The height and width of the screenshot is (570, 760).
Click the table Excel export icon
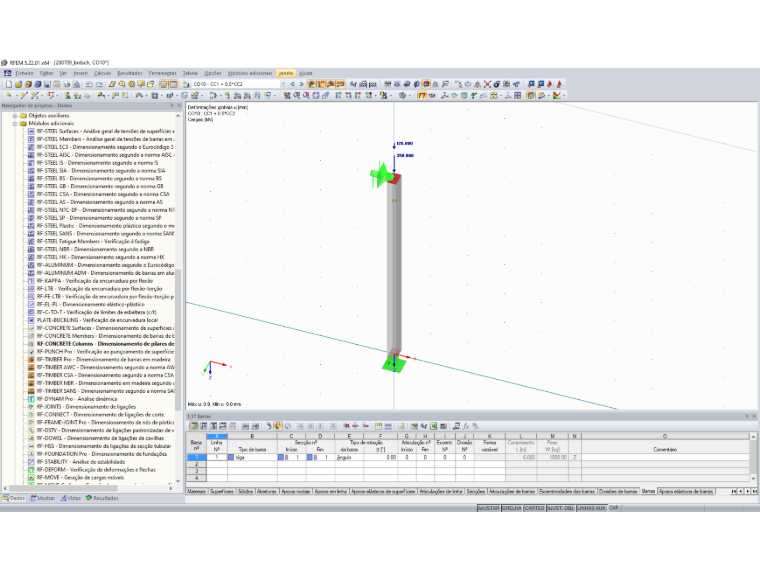point(433,426)
